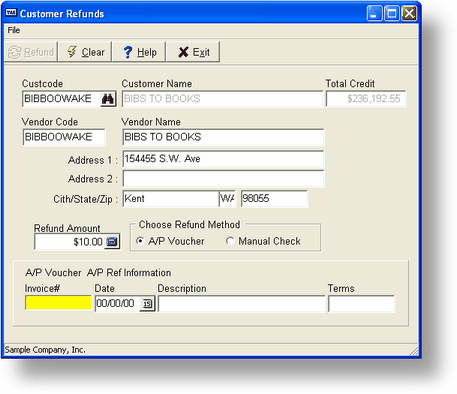
Task: Click the Clear lightning bolt toolbar button
Action: point(85,52)
